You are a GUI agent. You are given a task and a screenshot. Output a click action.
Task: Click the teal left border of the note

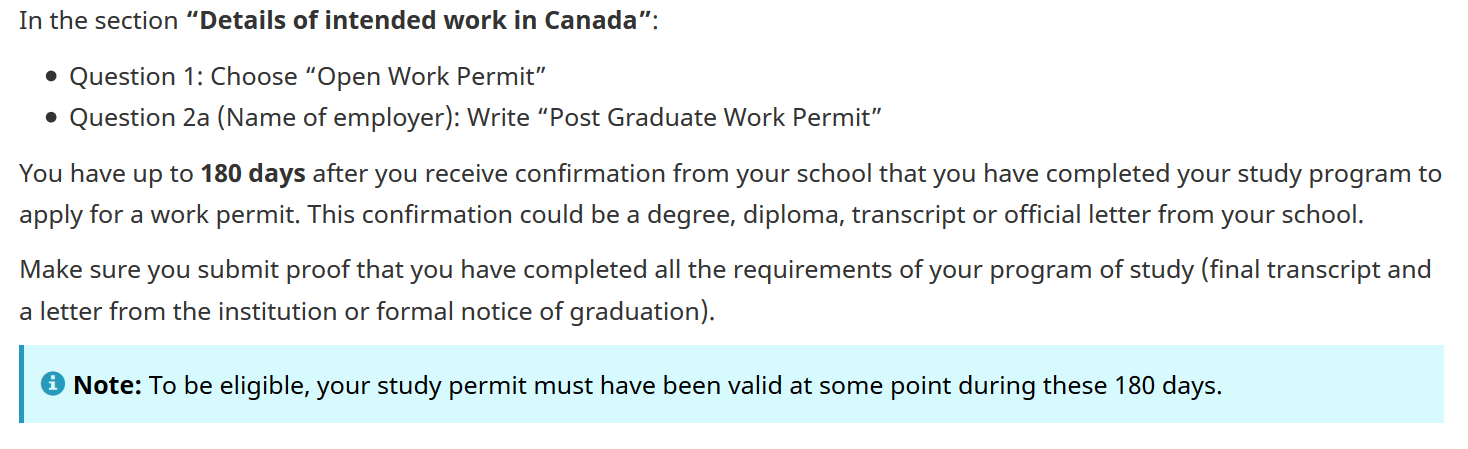click(21, 384)
